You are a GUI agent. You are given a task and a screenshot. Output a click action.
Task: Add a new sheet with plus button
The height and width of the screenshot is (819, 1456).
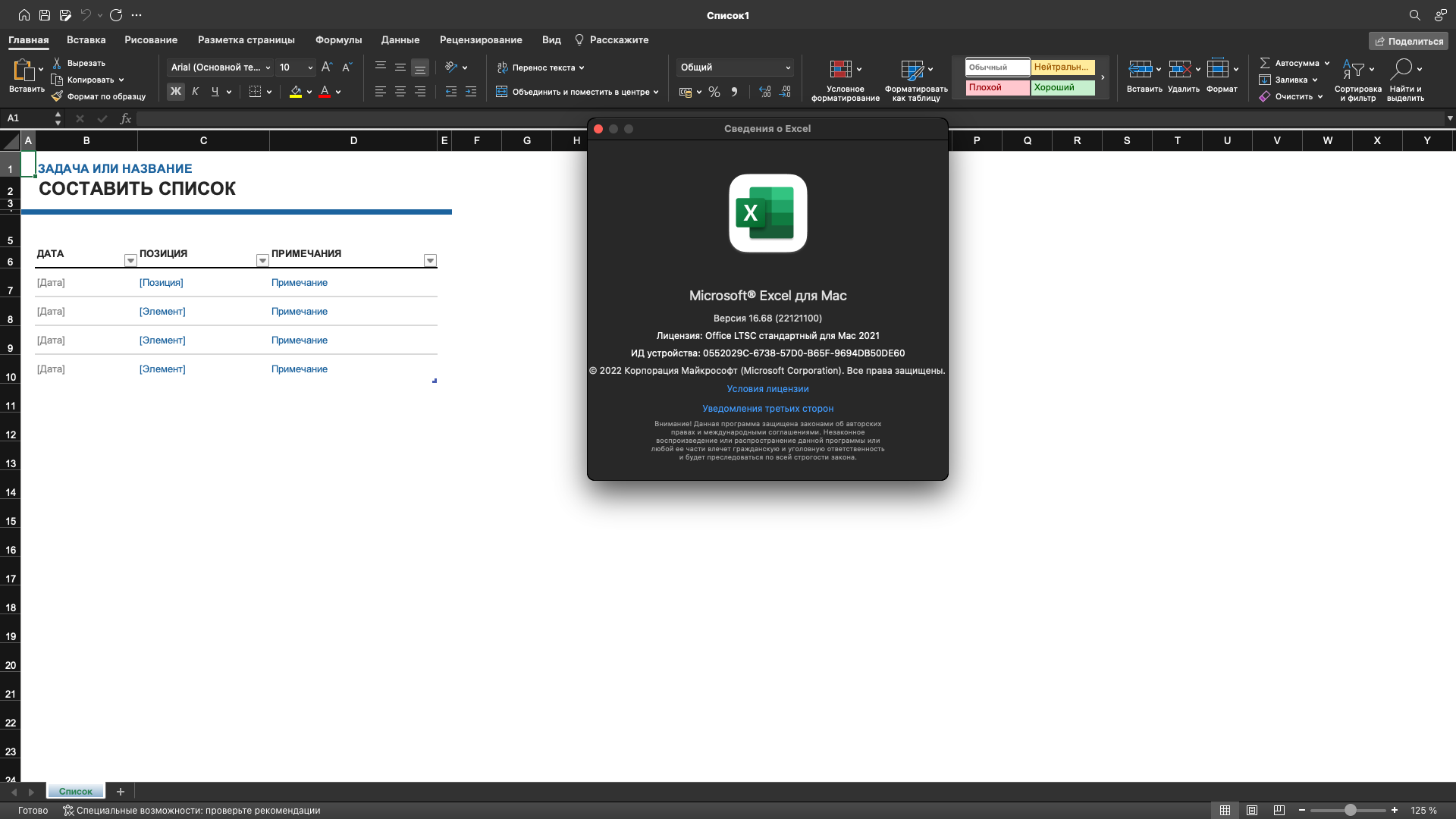click(120, 792)
